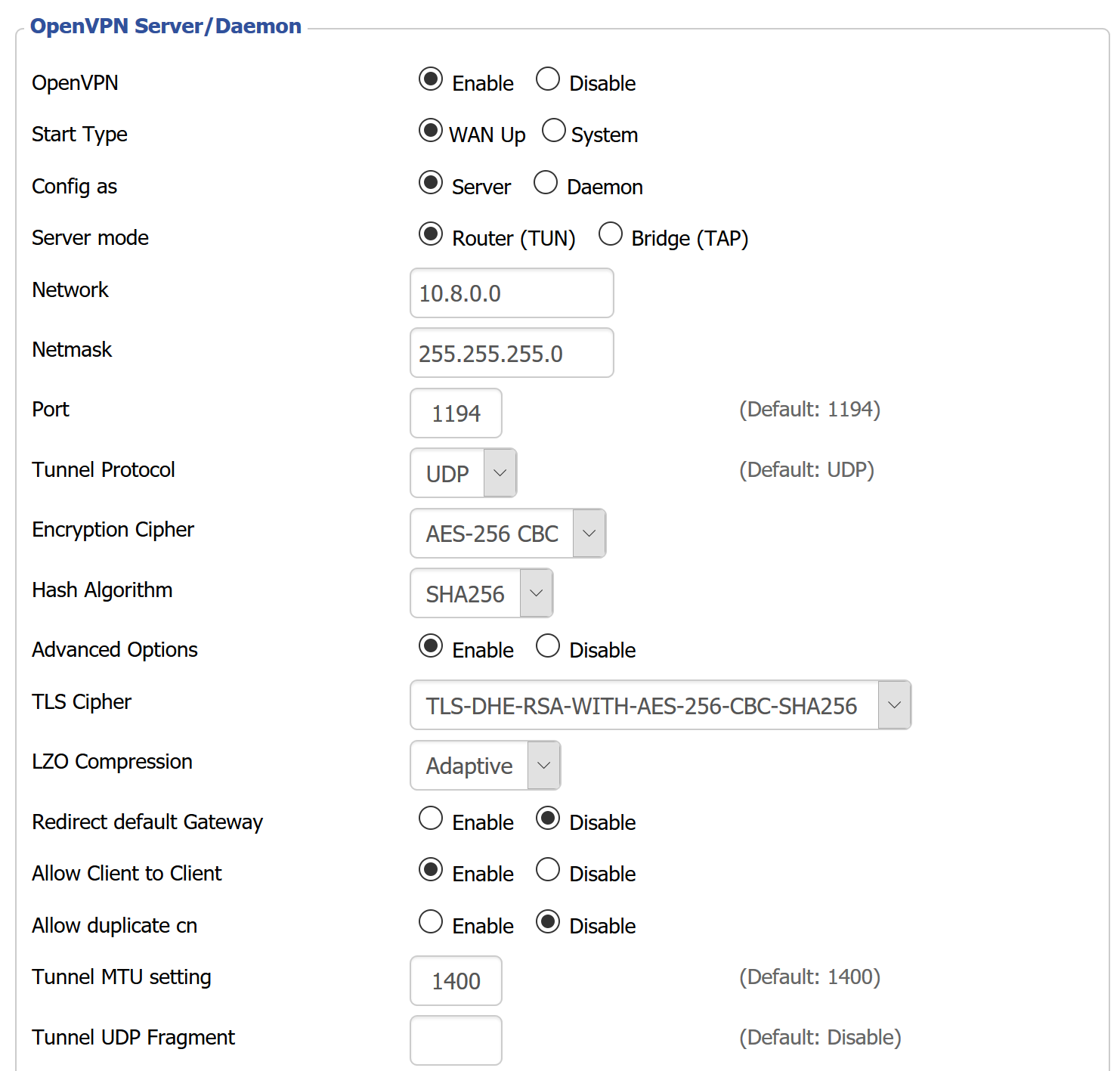Click the LZO Compression label

[x=112, y=762]
